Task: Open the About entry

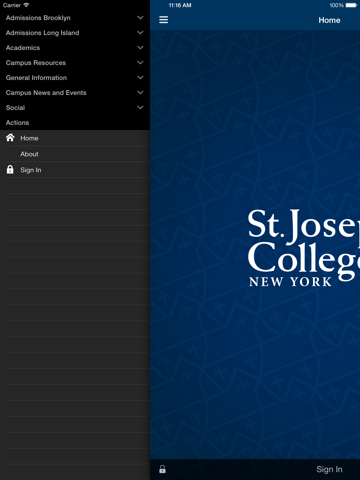Action: 29,154
